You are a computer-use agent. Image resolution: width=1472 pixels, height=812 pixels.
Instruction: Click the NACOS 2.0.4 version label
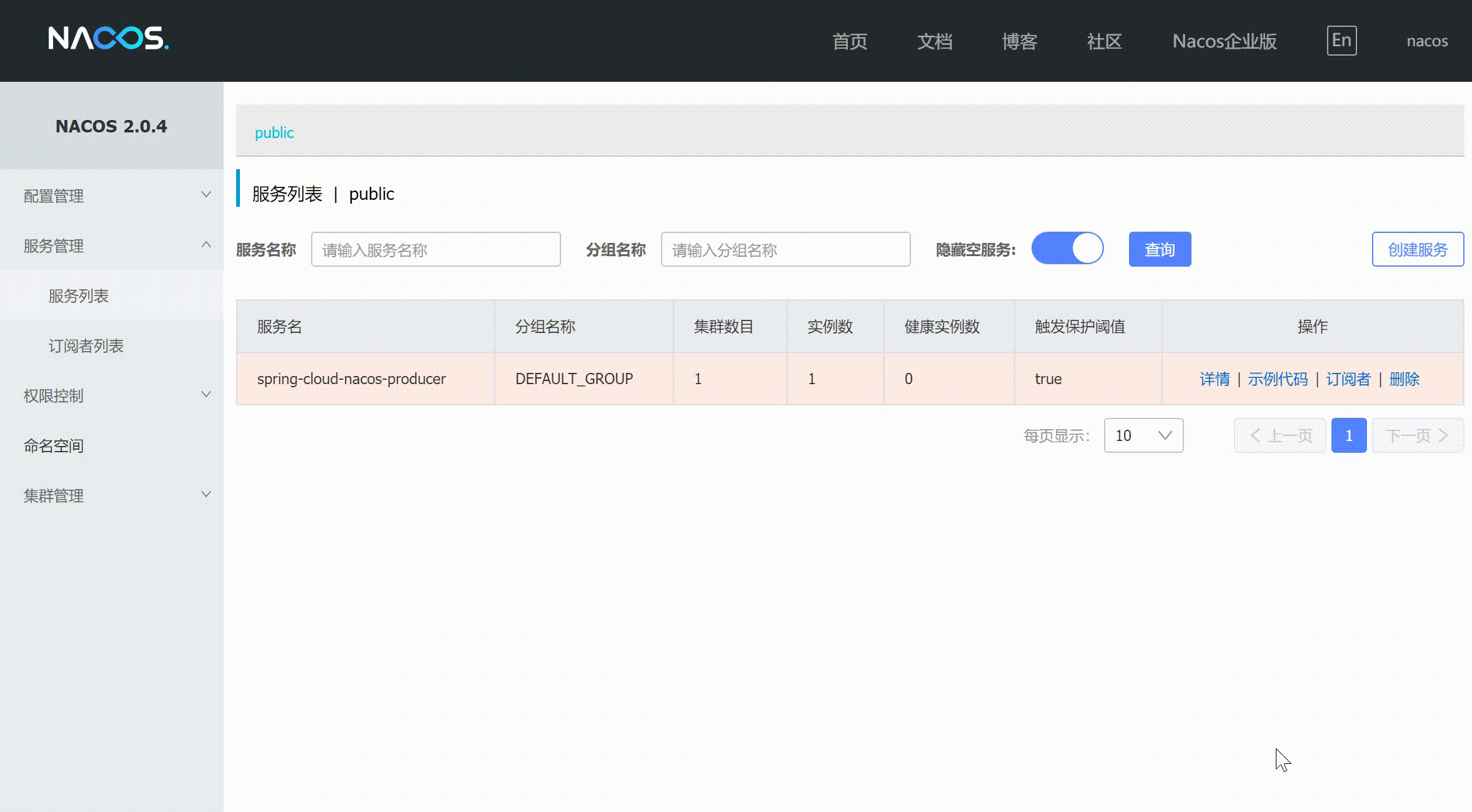pyautogui.click(x=111, y=126)
